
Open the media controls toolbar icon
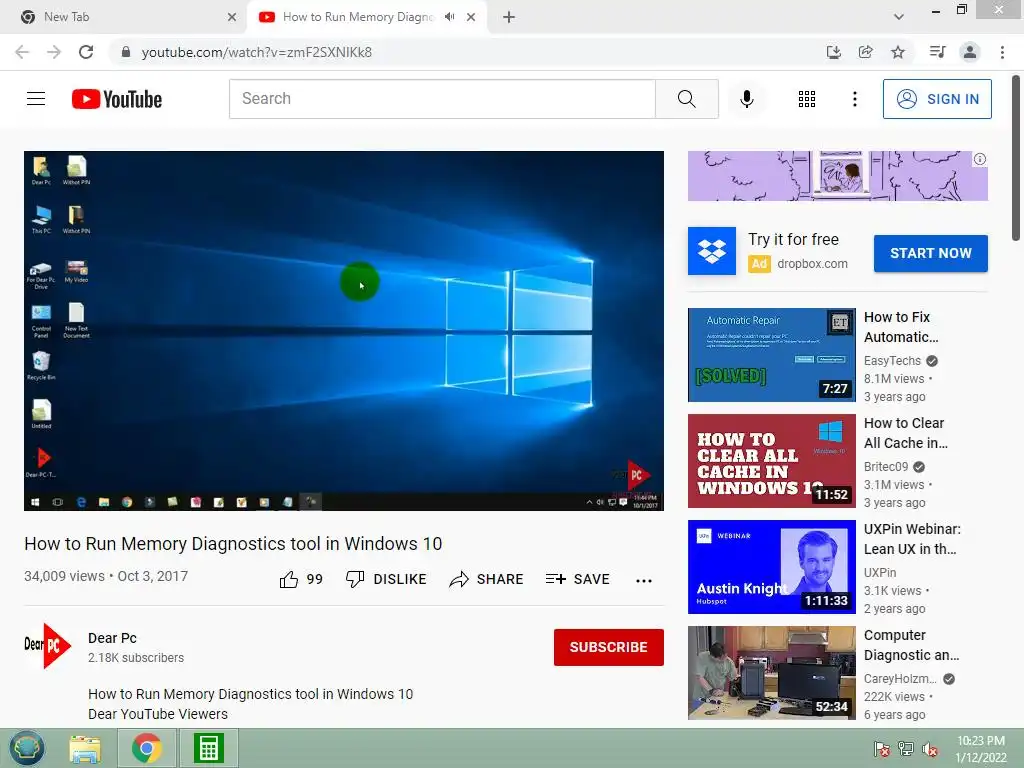(x=937, y=52)
